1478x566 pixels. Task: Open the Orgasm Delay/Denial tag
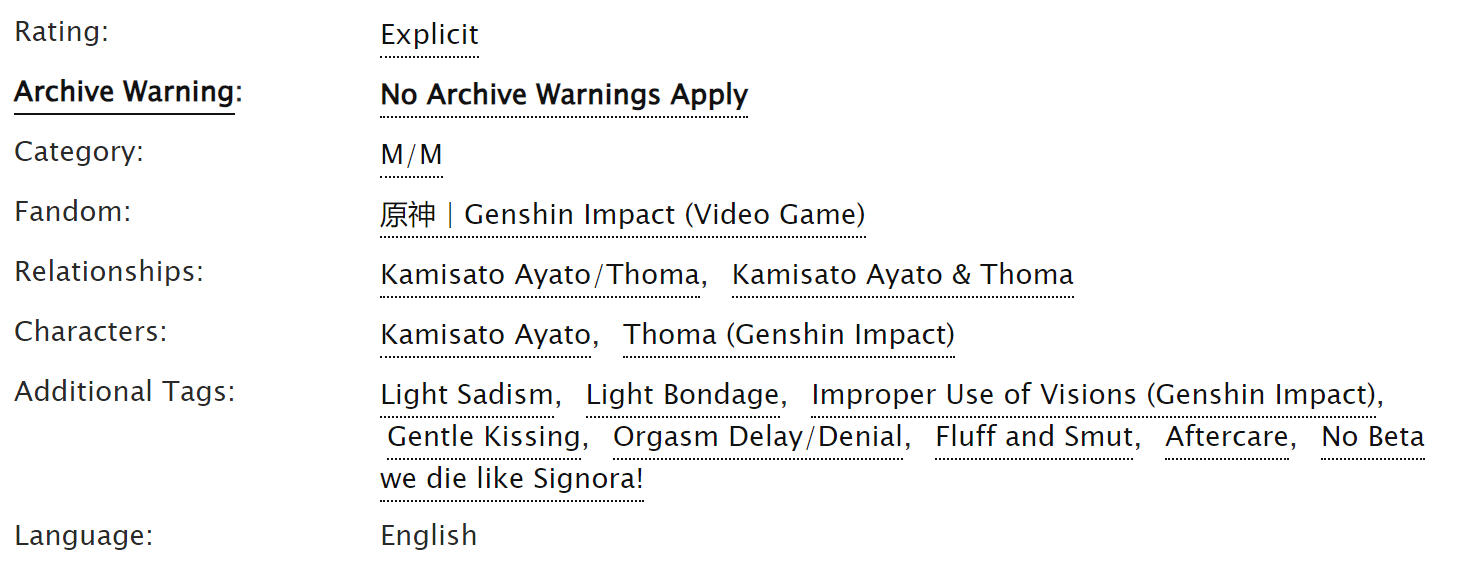758,437
